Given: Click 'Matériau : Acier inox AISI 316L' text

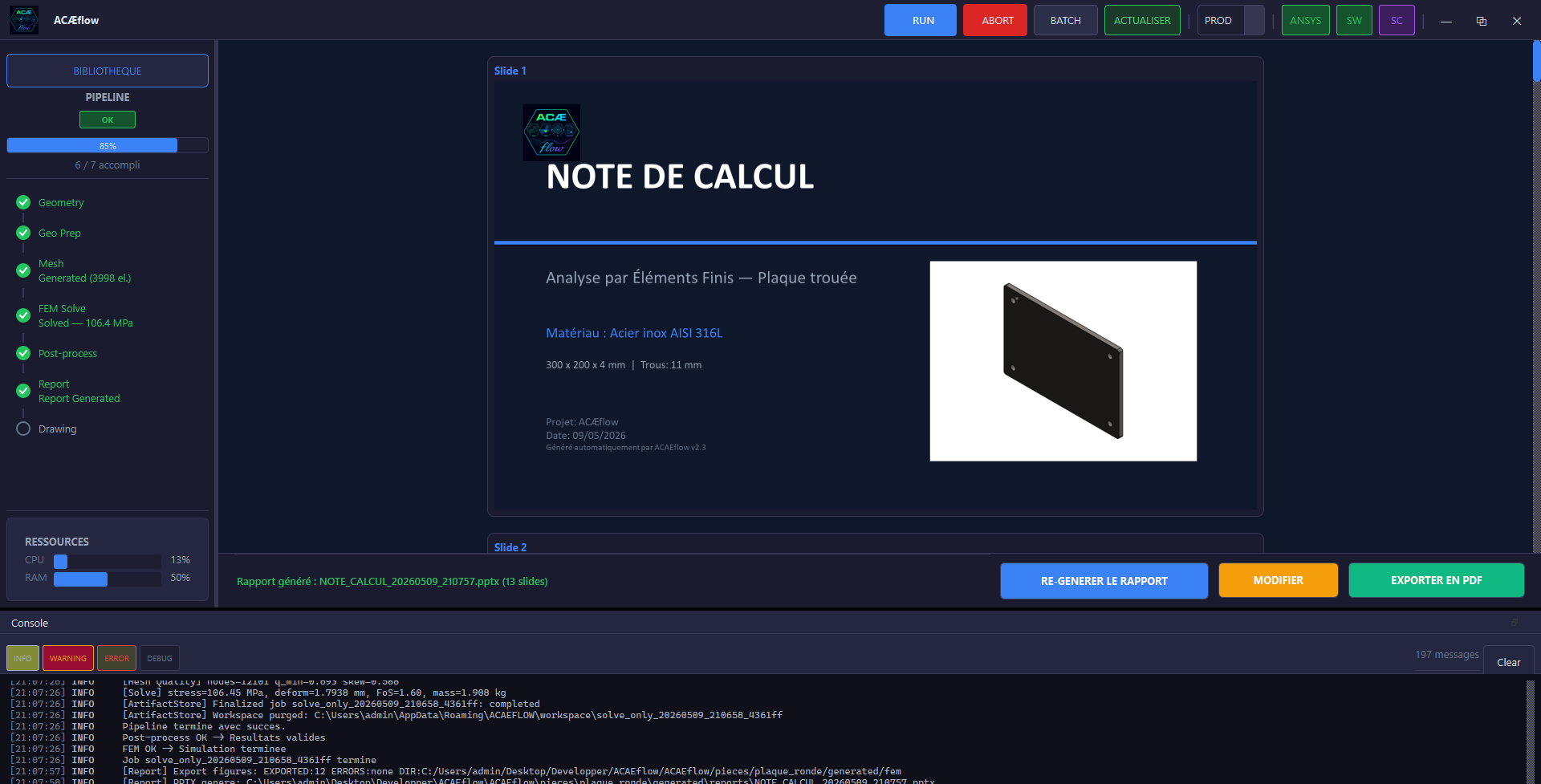Looking at the screenshot, I should [634, 333].
